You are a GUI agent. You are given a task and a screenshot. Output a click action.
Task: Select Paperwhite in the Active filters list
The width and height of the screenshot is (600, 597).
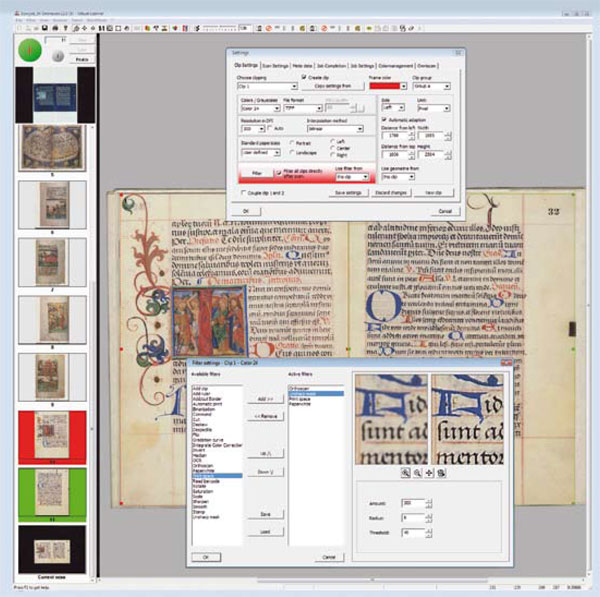click(300, 404)
